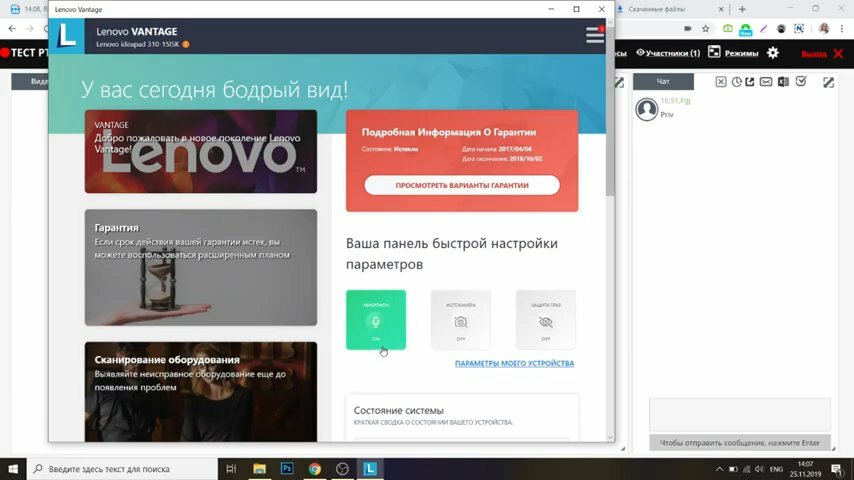
Task: Click the chat message input field
Action: pos(740,415)
